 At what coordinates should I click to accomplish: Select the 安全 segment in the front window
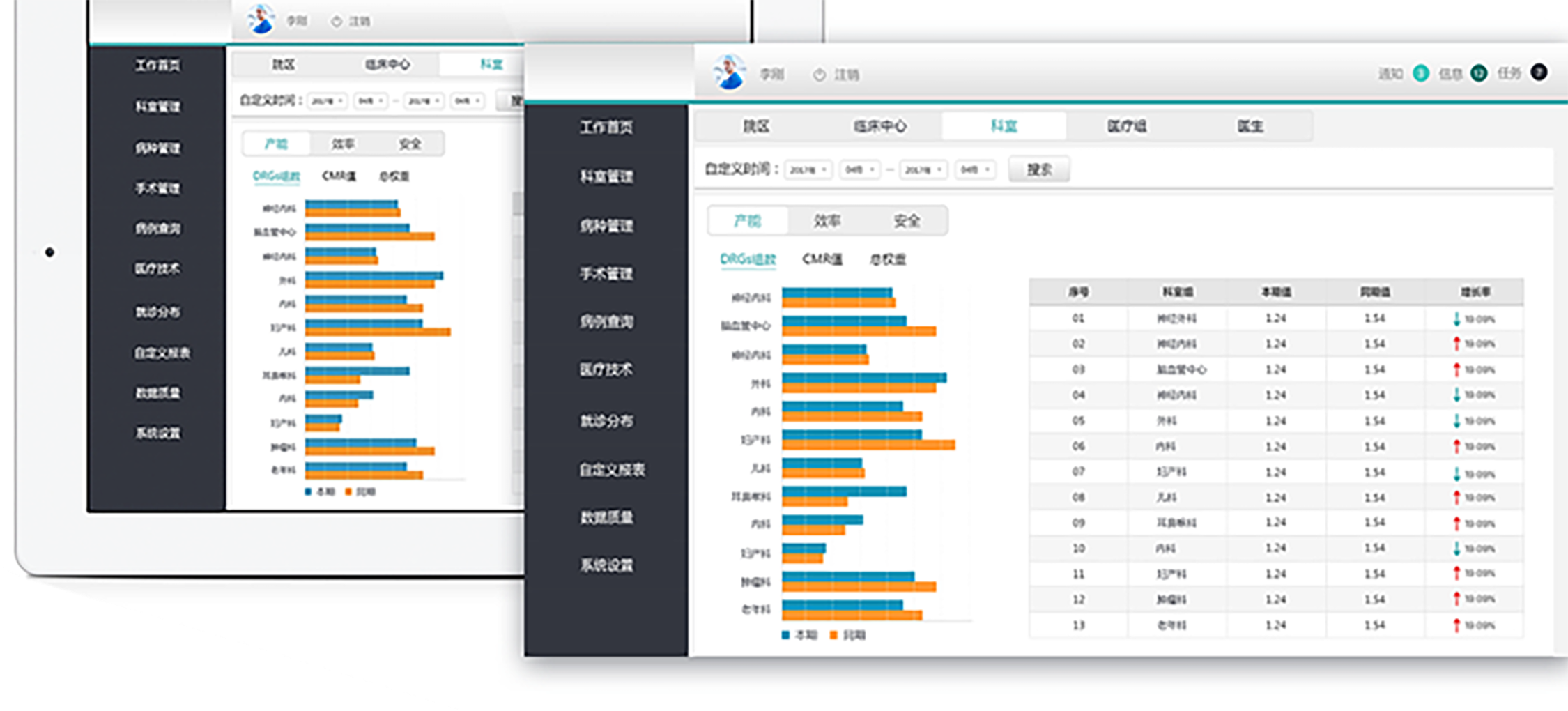[x=907, y=221]
